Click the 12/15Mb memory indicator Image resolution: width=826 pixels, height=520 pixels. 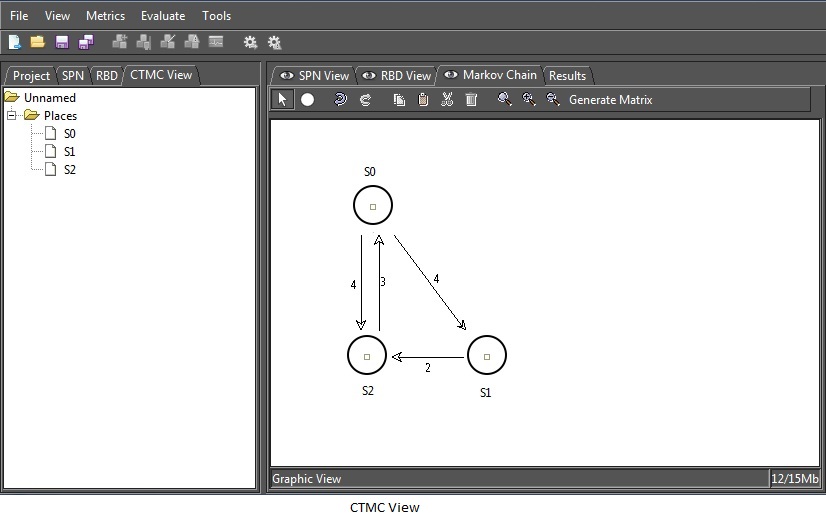795,479
